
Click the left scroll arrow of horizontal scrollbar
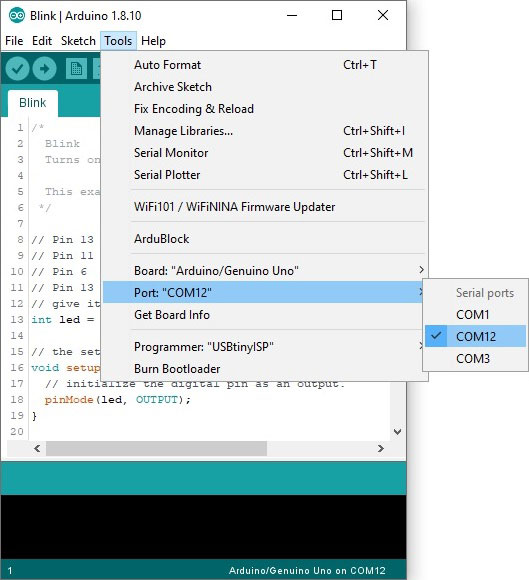coord(37,449)
